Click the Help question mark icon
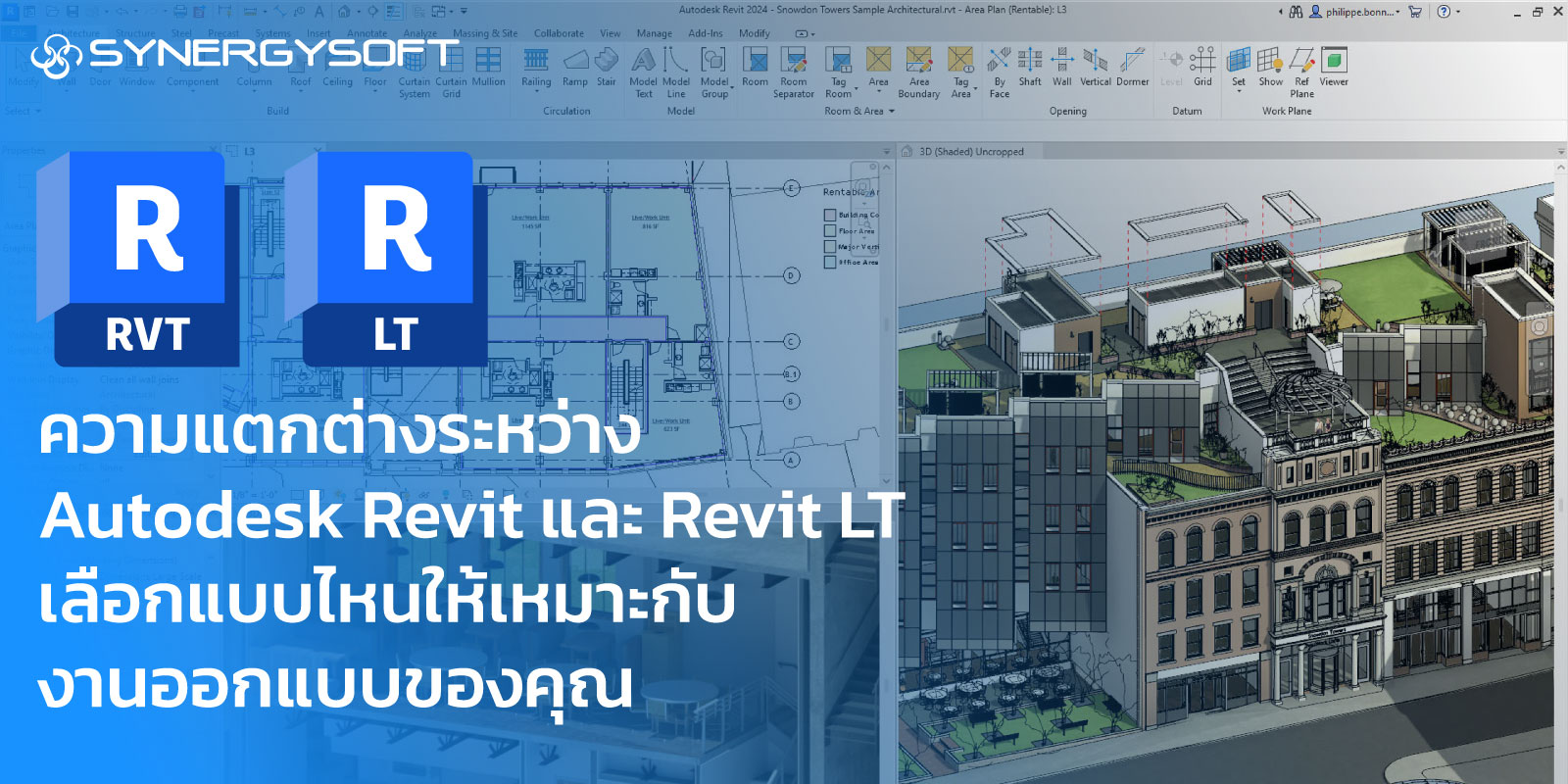The height and width of the screenshot is (784, 1568). [x=1444, y=12]
